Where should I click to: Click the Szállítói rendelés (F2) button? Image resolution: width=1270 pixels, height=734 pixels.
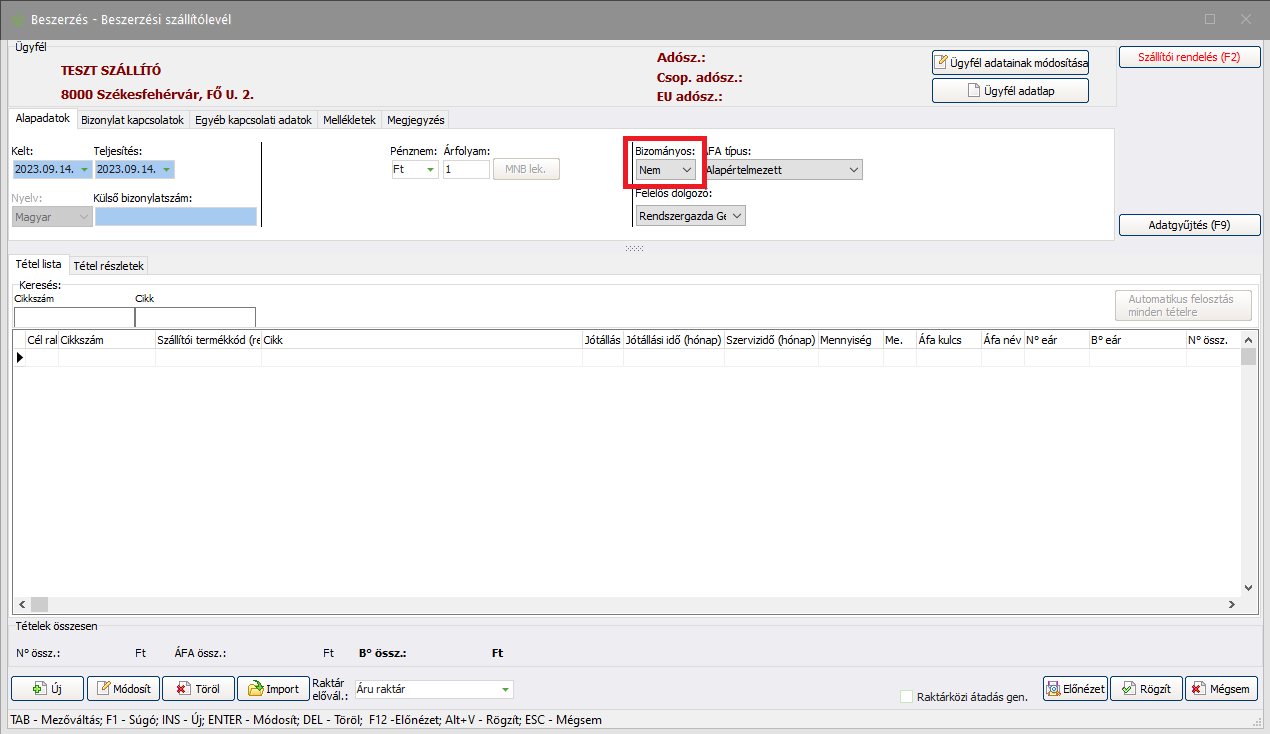[x=1188, y=57]
